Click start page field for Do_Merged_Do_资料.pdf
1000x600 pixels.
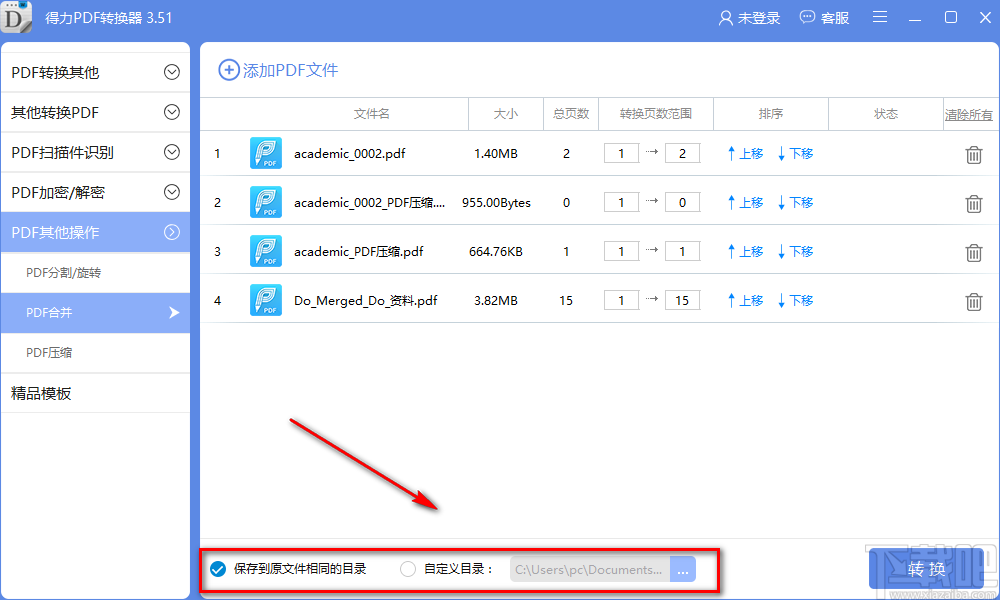(x=621, y=300)
